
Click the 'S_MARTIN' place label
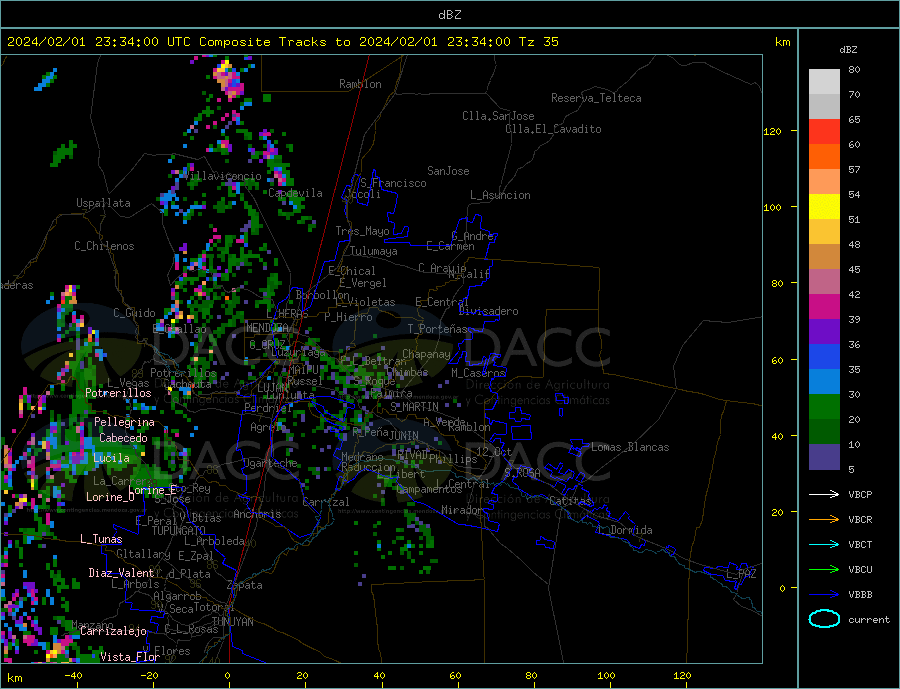coord(414,407)
